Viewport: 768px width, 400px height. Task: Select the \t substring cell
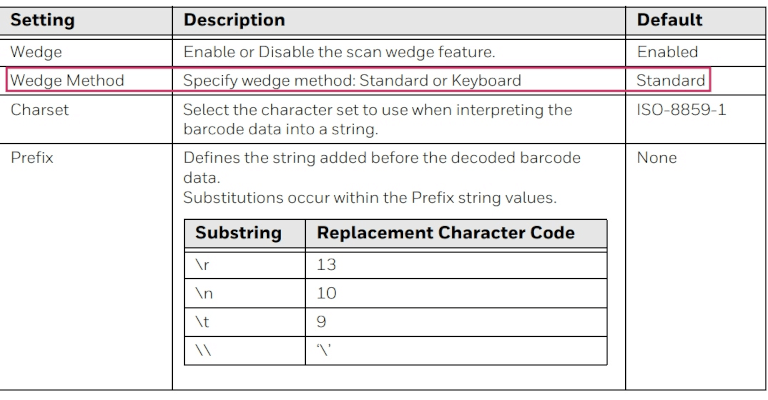(200, 323)
